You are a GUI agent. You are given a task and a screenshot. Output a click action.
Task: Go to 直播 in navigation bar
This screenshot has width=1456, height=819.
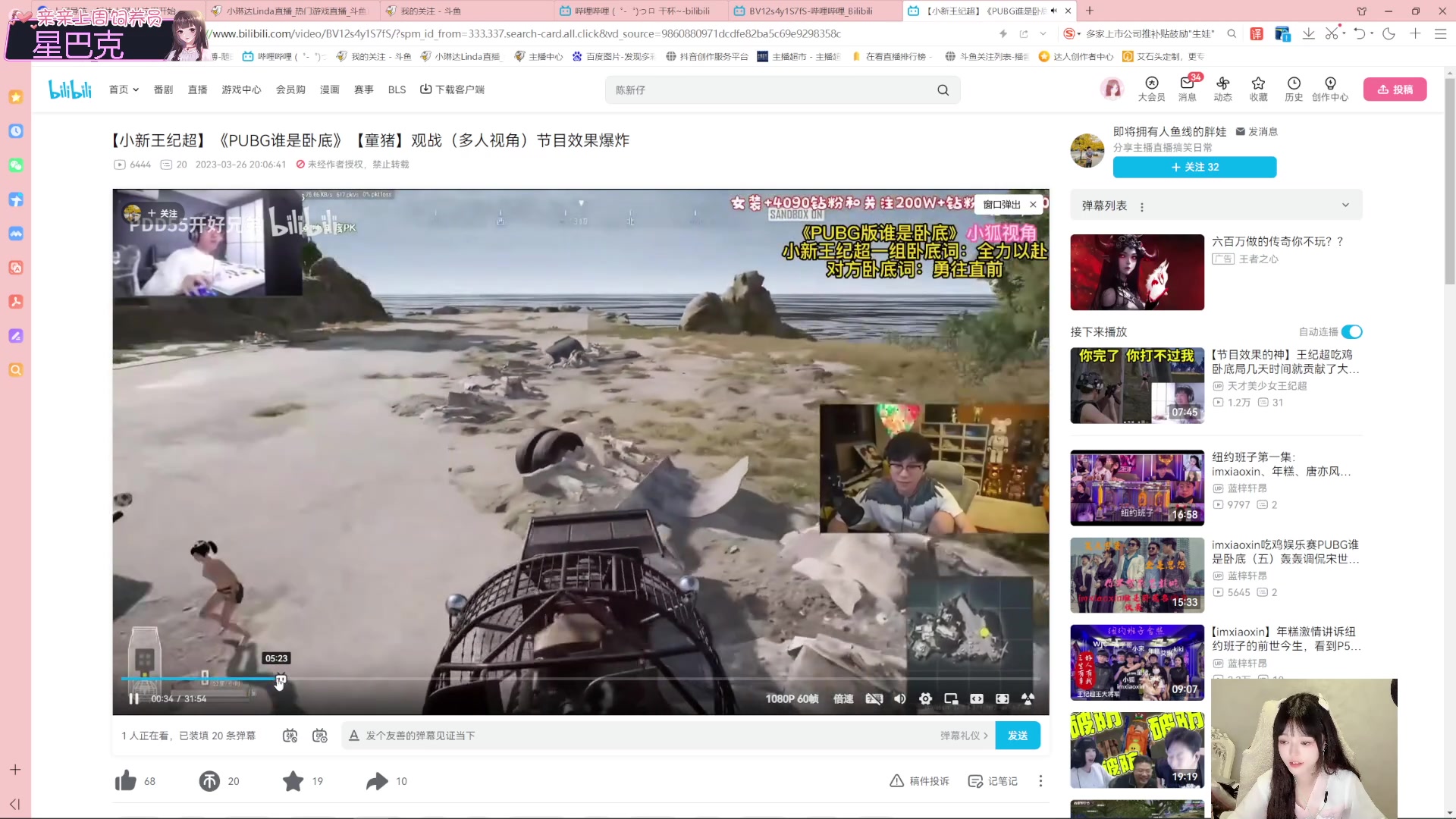[198, 89]
